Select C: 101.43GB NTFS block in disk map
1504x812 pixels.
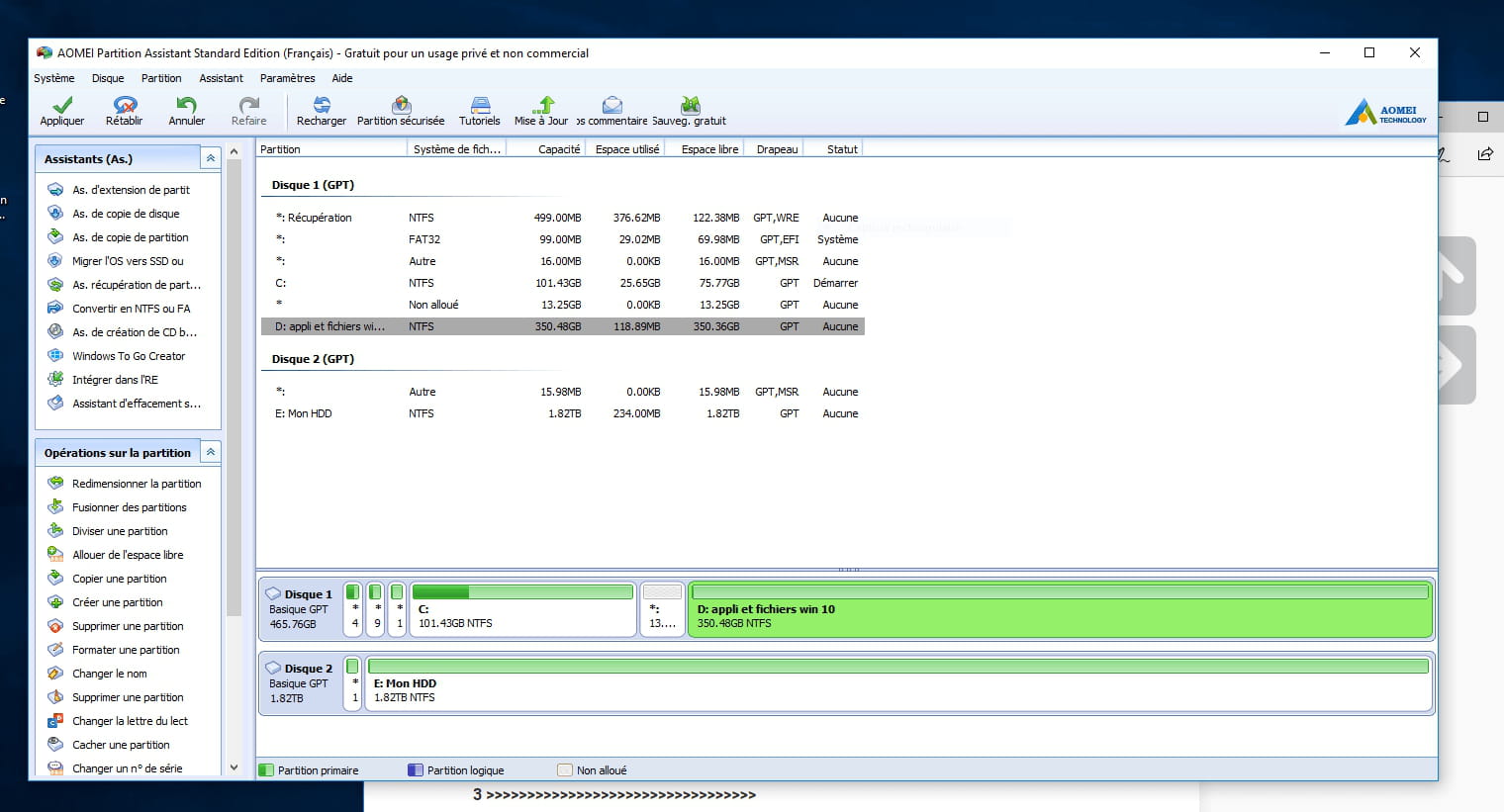522,608
